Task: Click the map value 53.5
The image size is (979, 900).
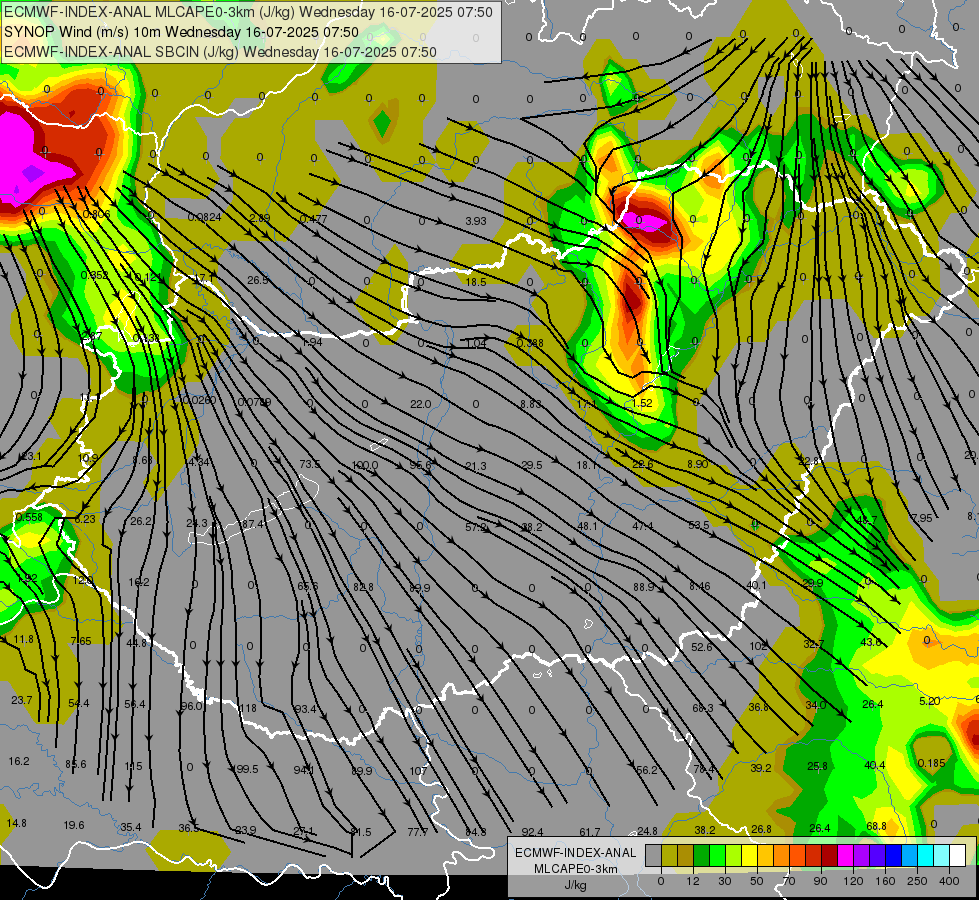Action: (x=699, y=525)
